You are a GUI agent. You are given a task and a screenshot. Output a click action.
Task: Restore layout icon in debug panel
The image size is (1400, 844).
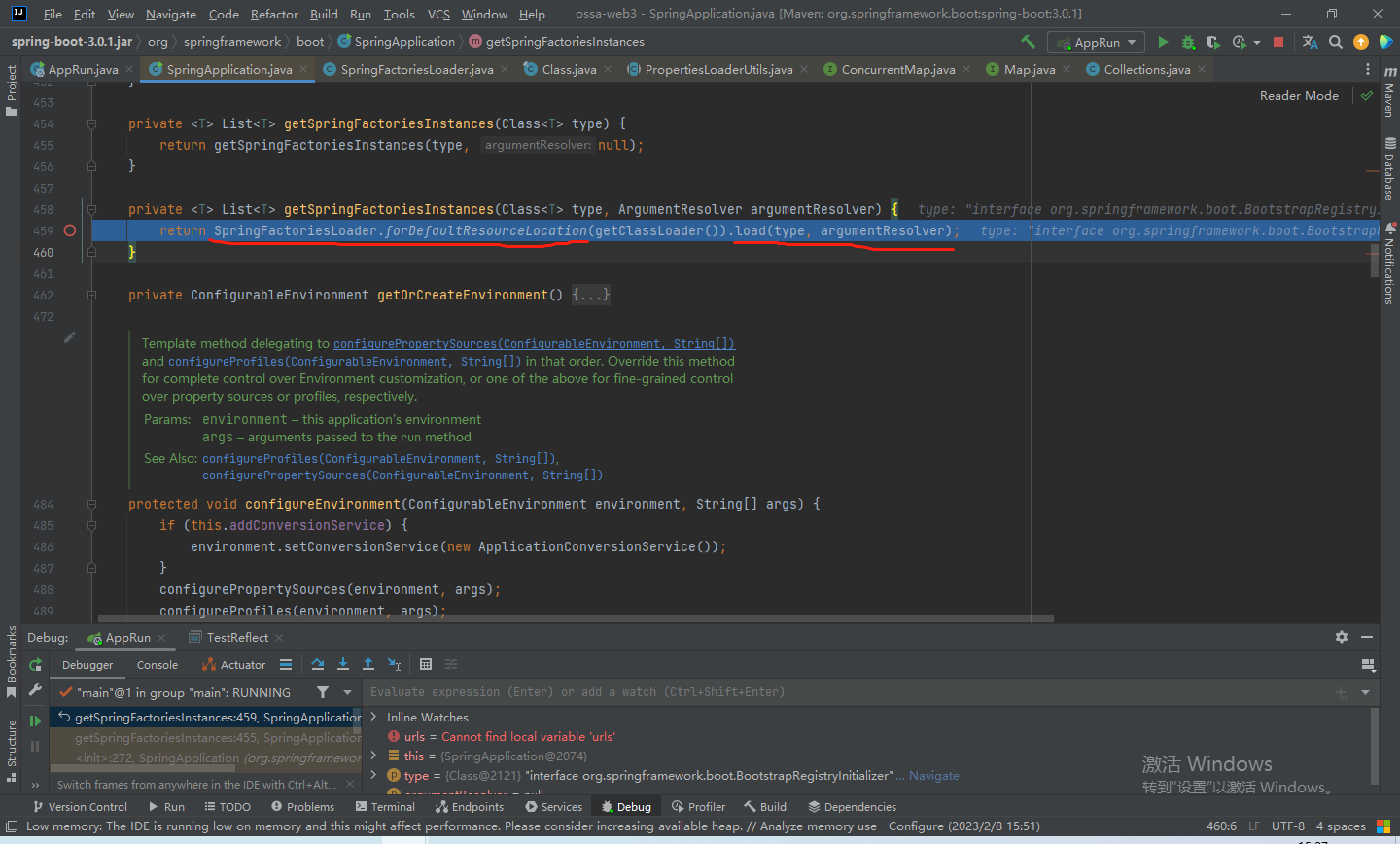(x=1368, y=665)
